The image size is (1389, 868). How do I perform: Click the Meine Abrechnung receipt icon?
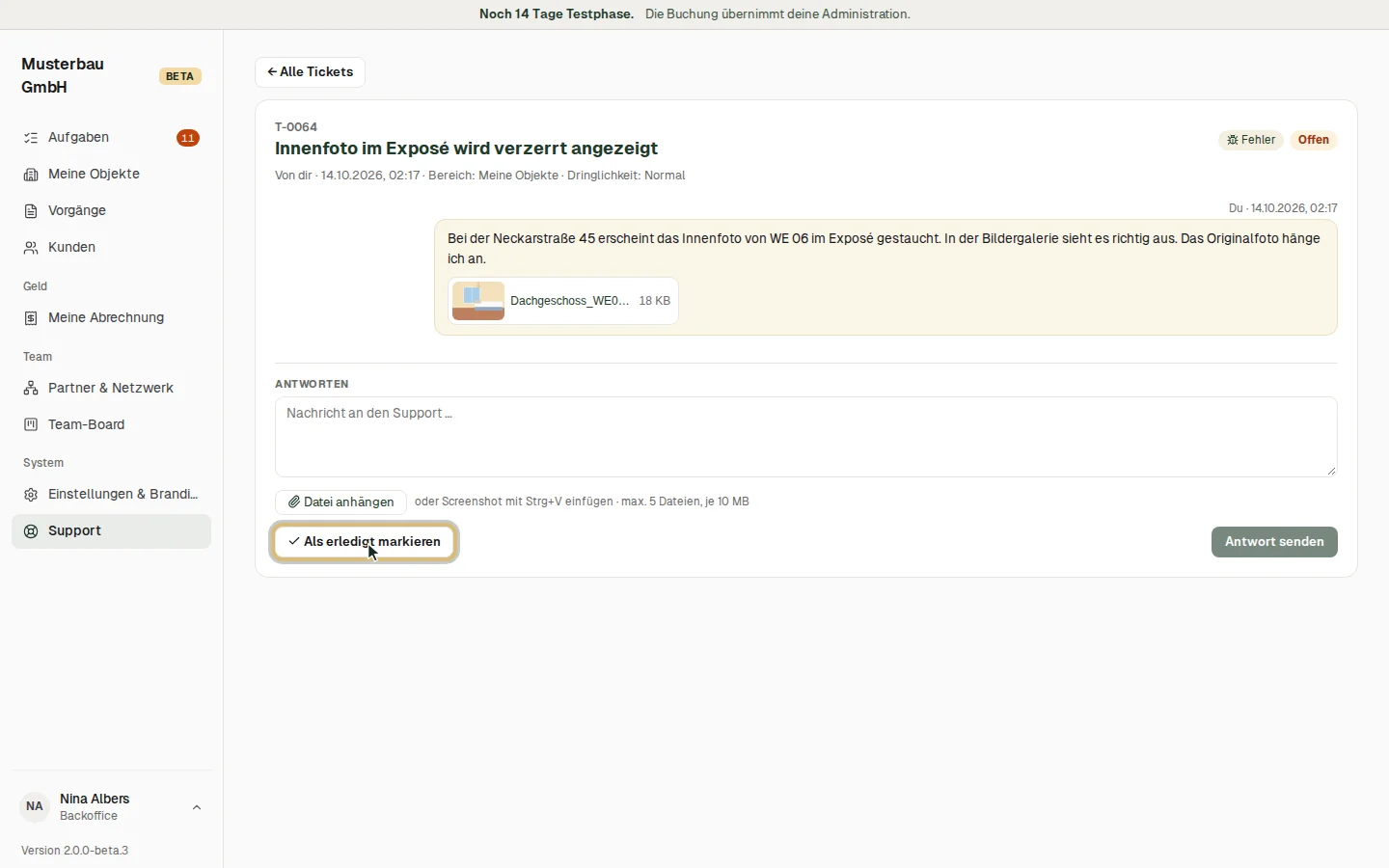31,318
